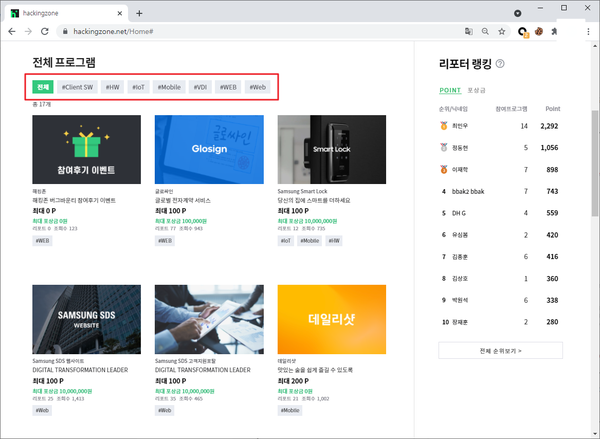This screenshot has width=600, height=439.
Task: Open the translate page icon
Action: coord(469,31)
